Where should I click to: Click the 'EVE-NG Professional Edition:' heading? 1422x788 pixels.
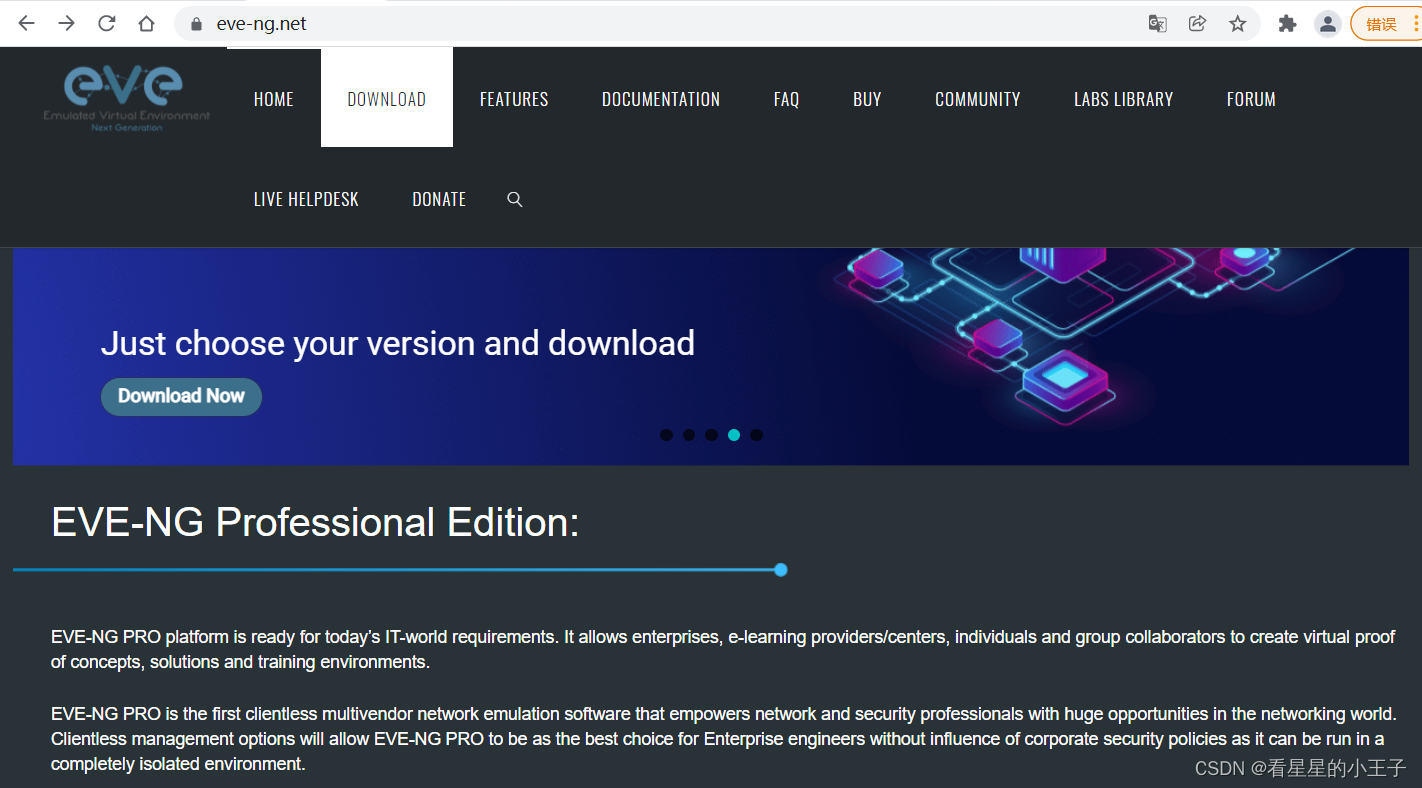315,522
